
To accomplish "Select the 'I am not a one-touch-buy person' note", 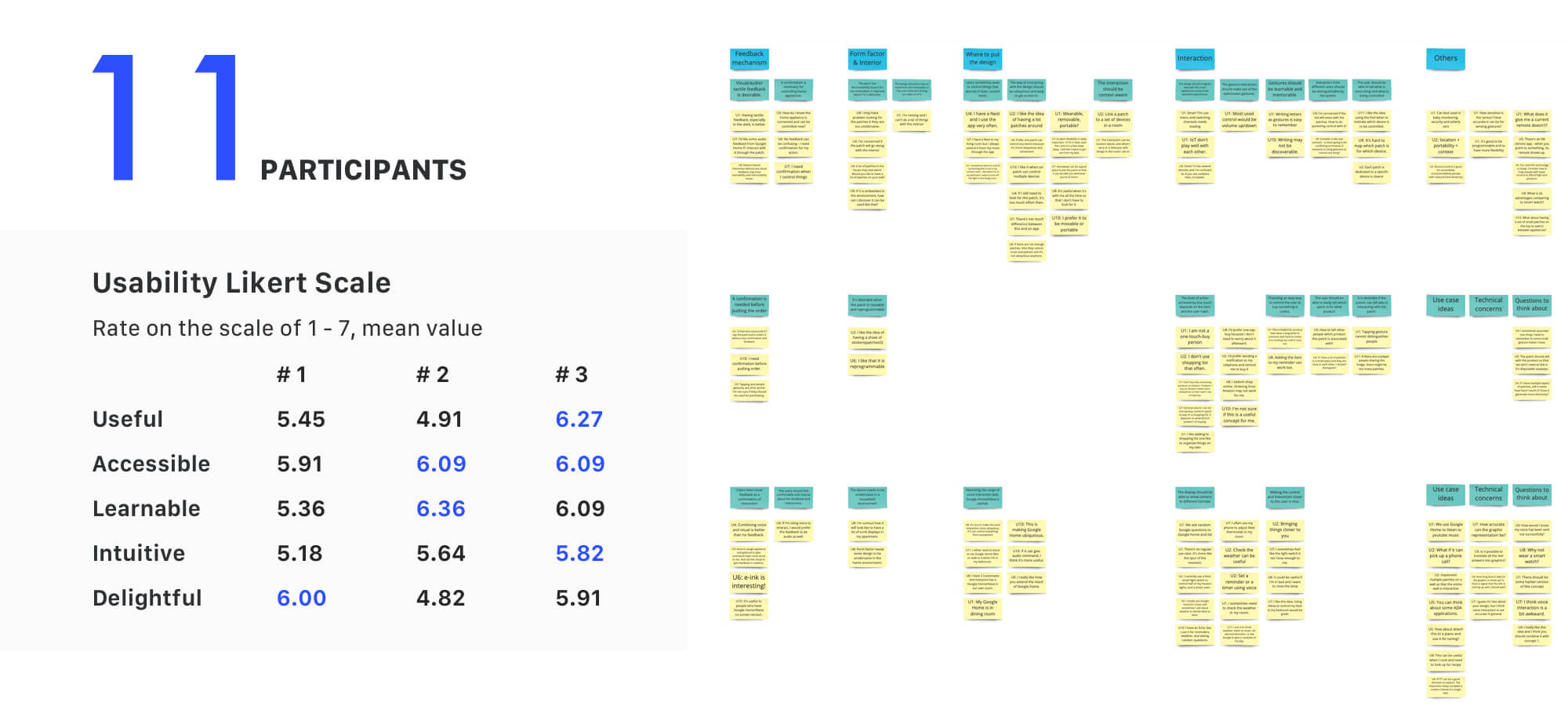I will coord(1194,337).
